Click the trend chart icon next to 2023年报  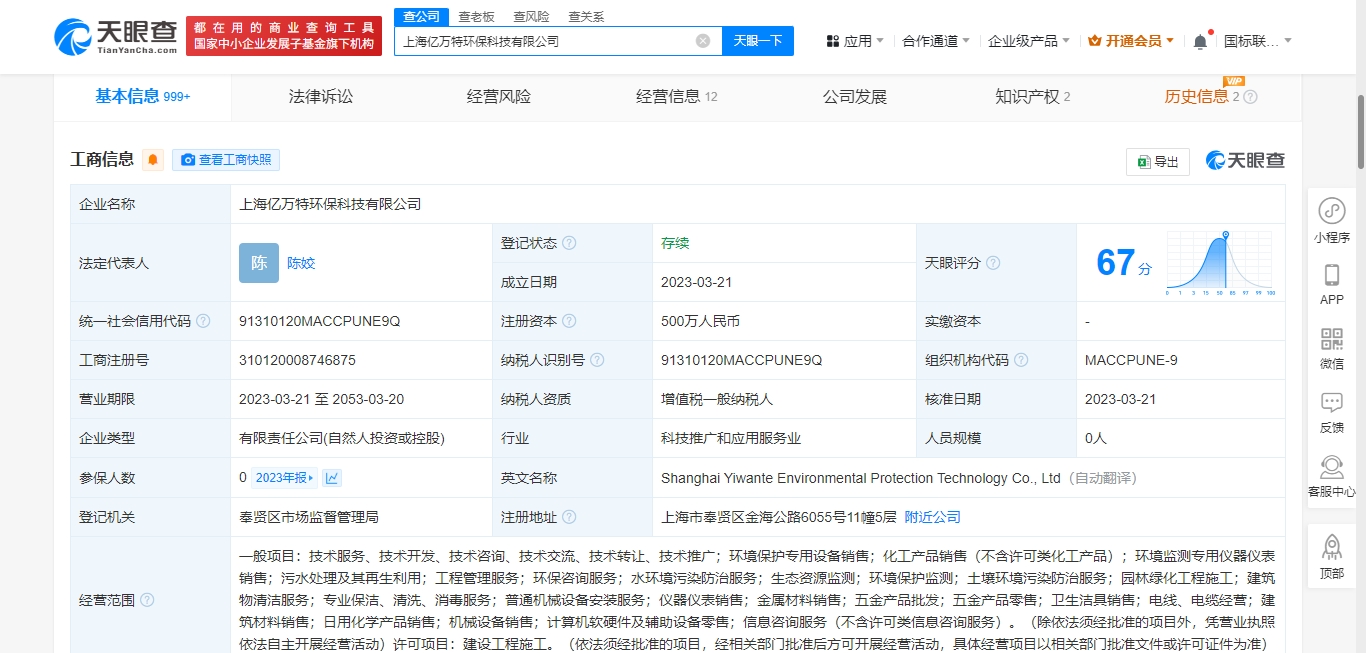tap(332, 478)
